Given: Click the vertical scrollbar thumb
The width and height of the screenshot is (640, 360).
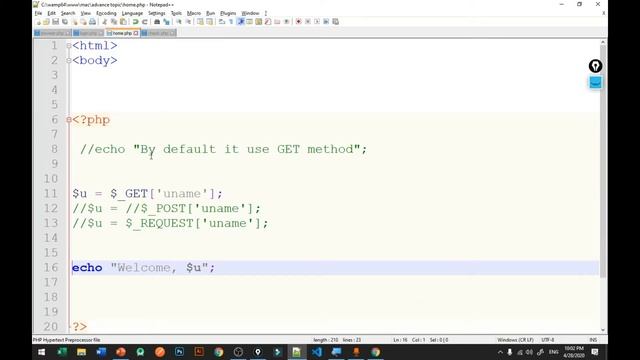Looking at the screenshot, I should [603, 161].
